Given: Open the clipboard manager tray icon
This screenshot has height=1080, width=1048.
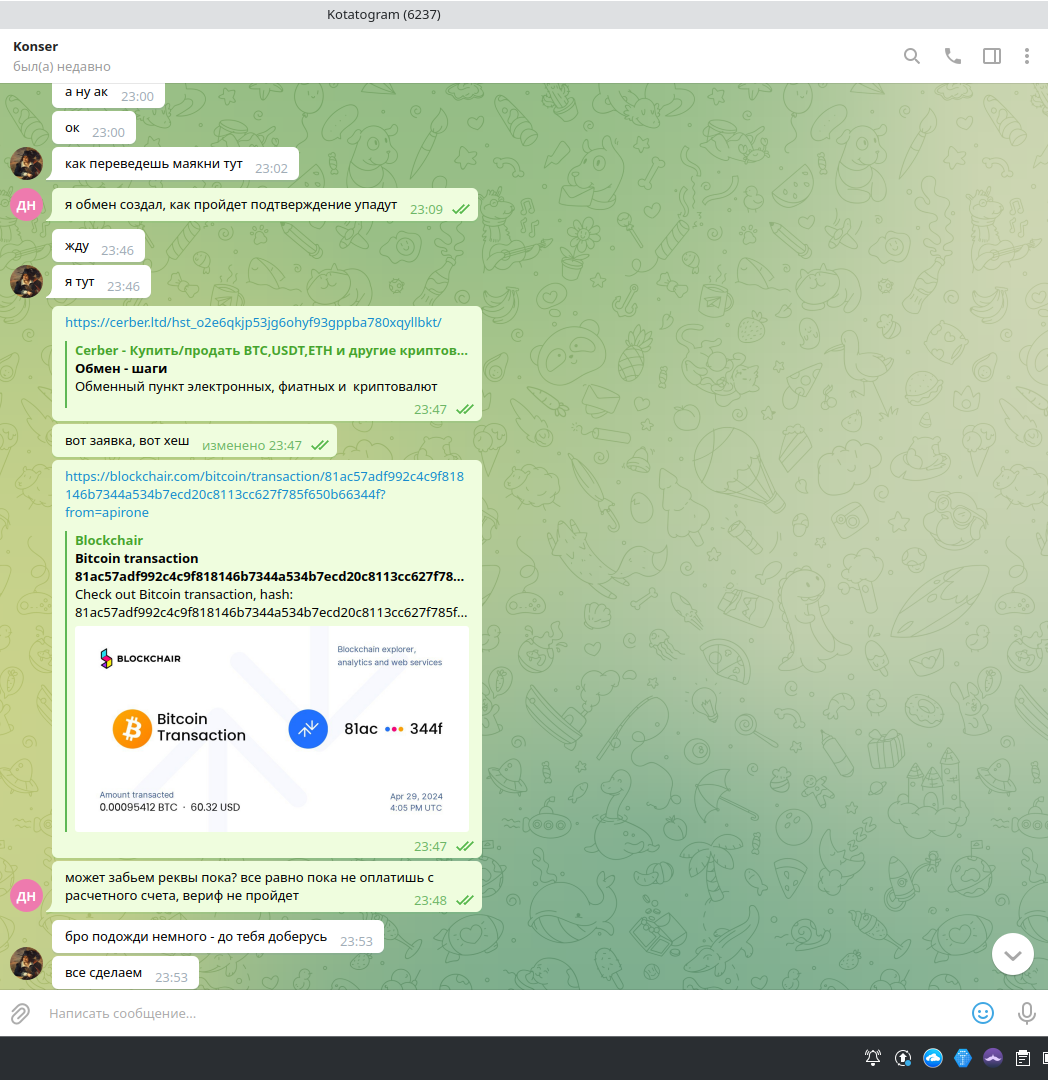Looking at the screenshot, I should tap(1023, 1057).
